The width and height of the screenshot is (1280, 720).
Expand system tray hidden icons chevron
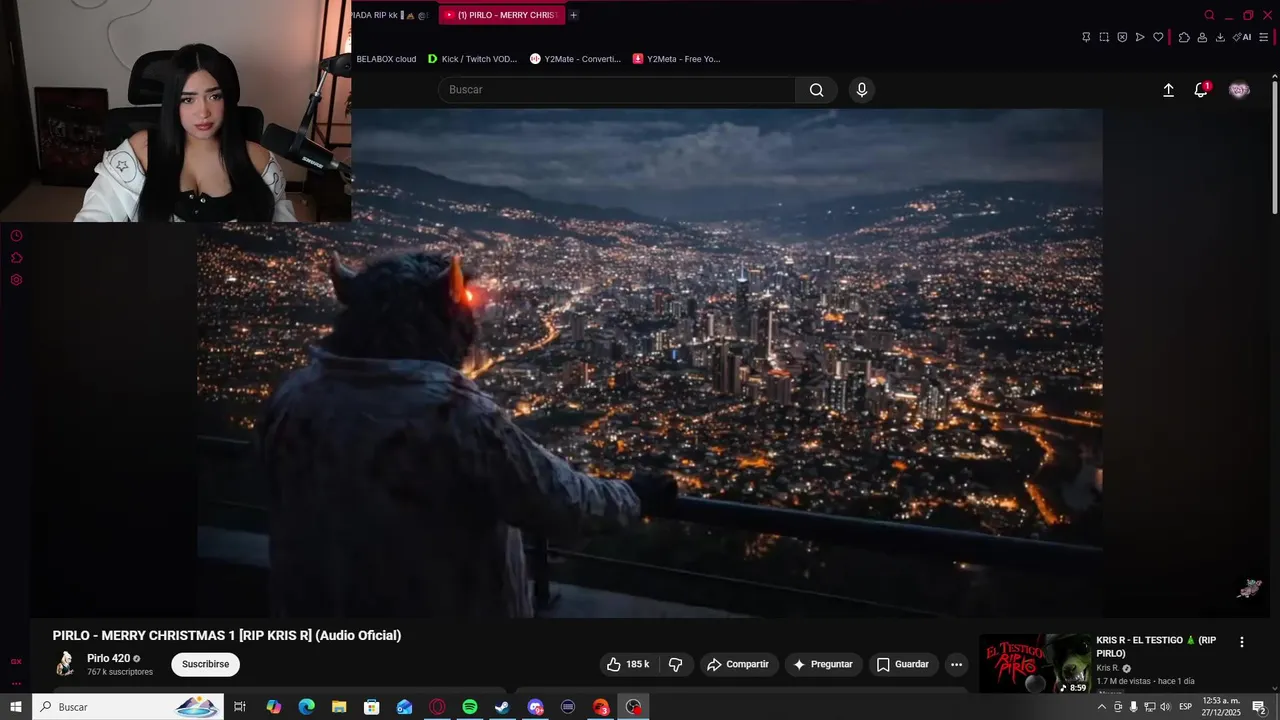point(1102,707)
